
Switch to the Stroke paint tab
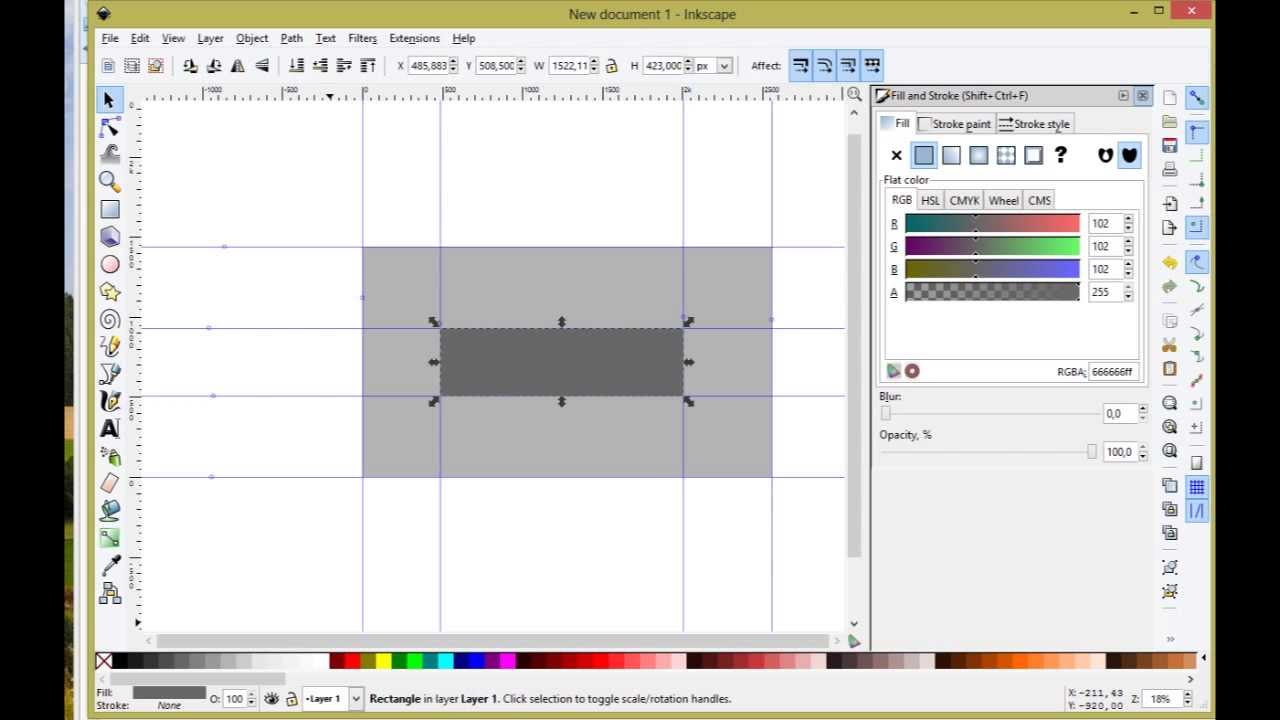pyautogui.click(x=955, y=124)
